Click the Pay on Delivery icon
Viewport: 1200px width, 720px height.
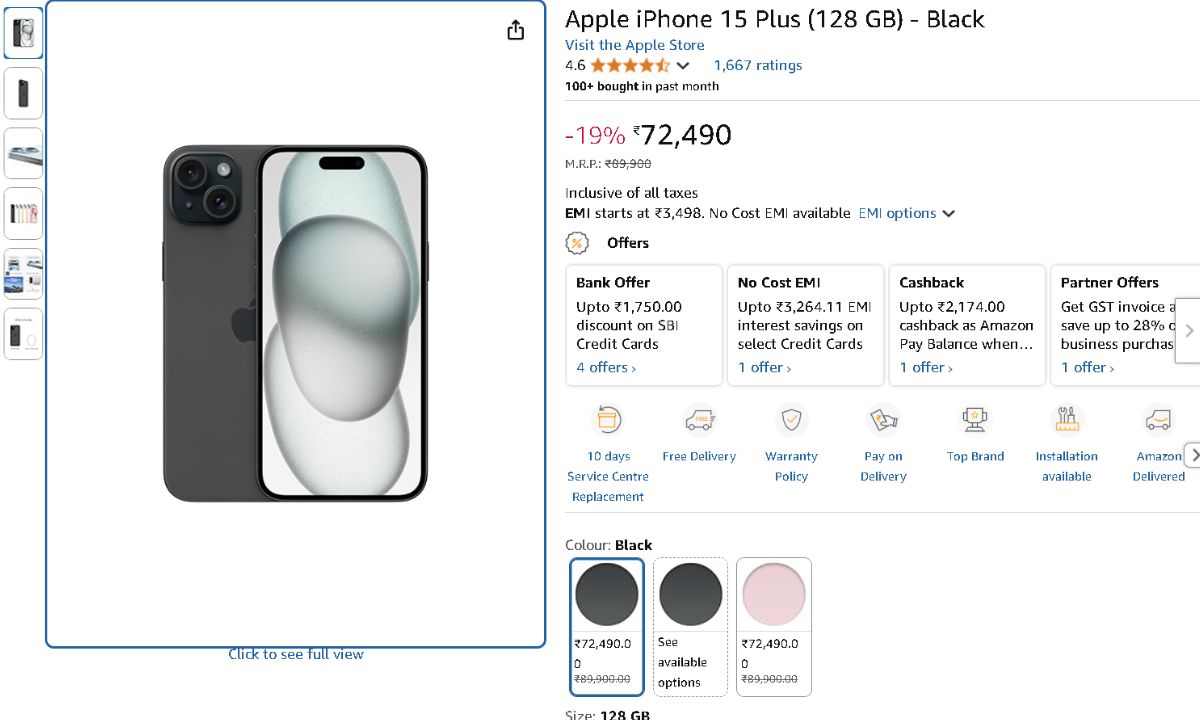pyautogui.click(x=883, y=420)
